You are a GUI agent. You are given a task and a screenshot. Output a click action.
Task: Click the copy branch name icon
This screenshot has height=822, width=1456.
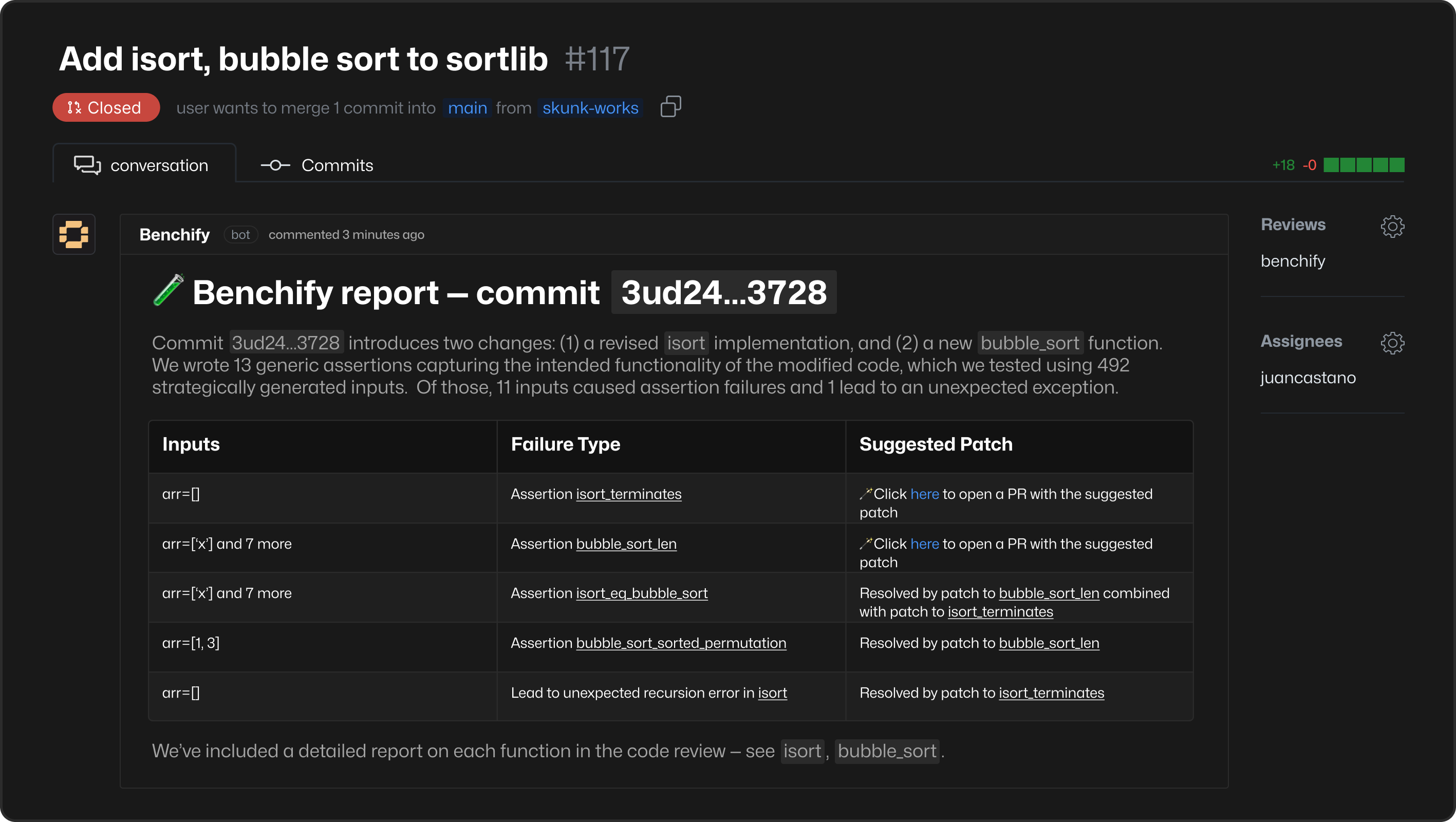point(670,106)
